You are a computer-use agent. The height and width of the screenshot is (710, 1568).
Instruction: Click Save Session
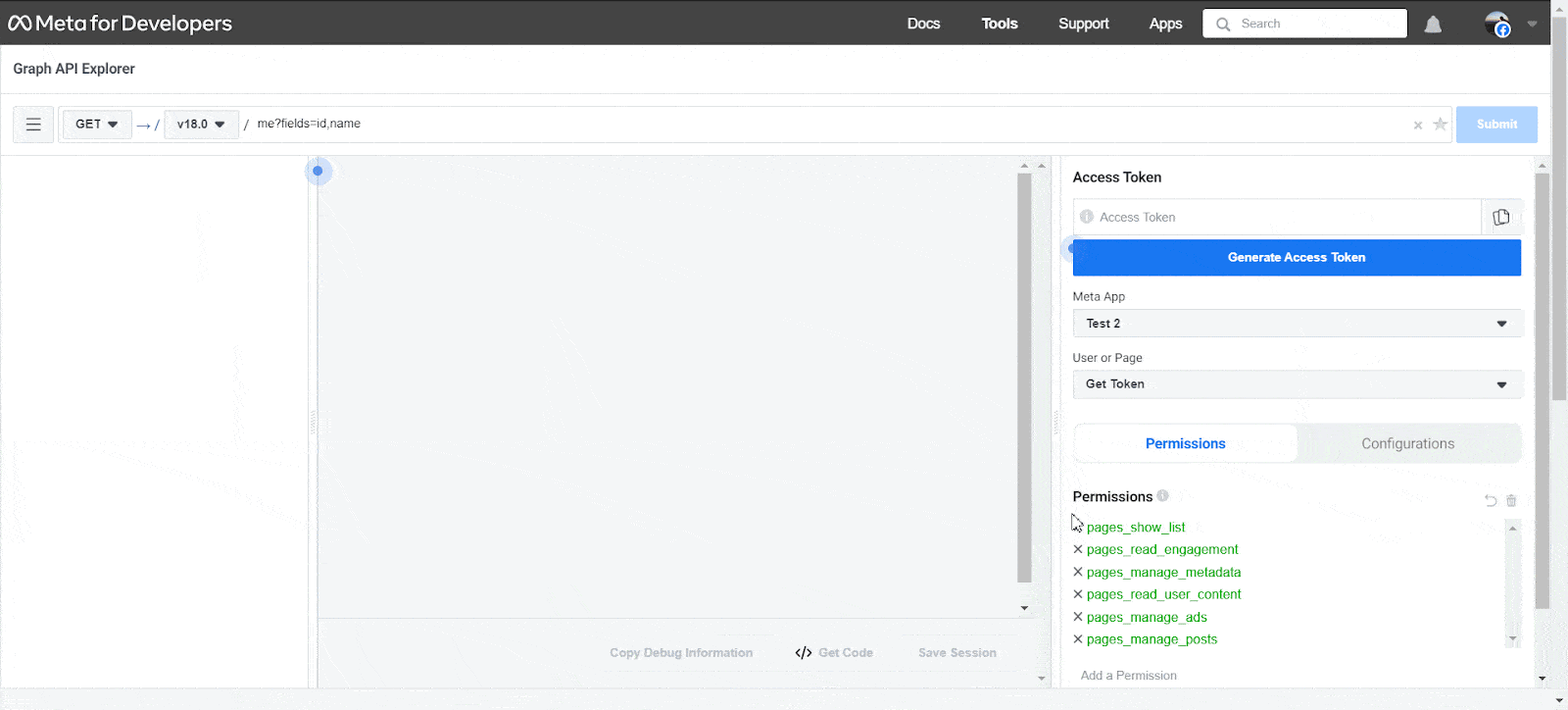coord(957,653)
